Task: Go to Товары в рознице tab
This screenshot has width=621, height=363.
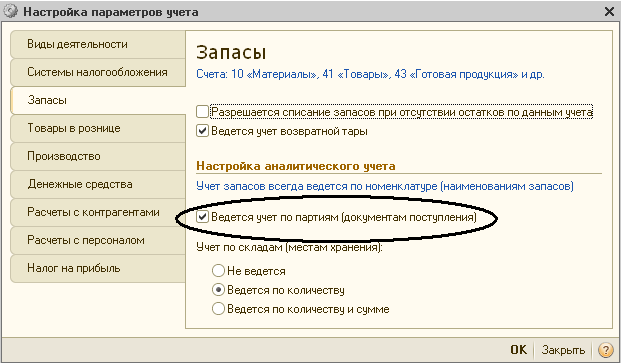Action: coord(98,128)
